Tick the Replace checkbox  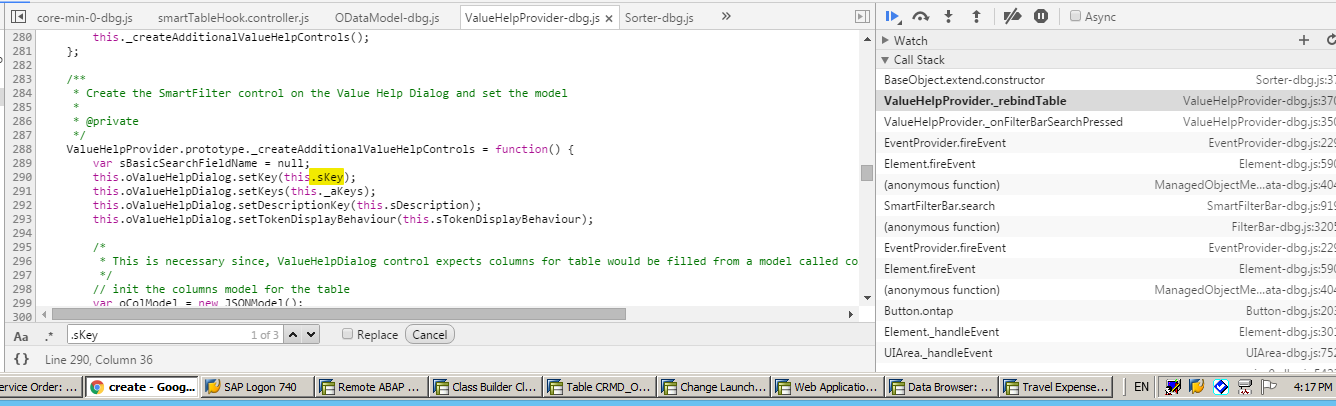(346, 334)
